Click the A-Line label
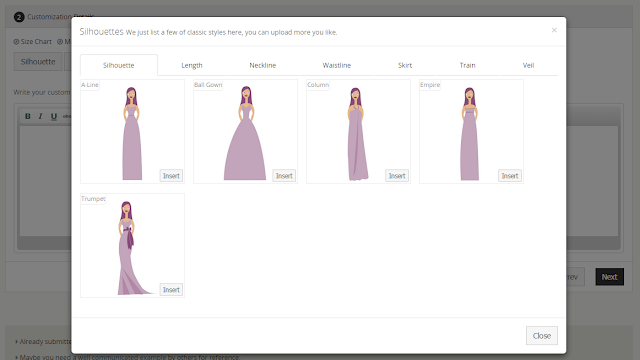Viewport: 640px width, 360px height. click(90, 85)
